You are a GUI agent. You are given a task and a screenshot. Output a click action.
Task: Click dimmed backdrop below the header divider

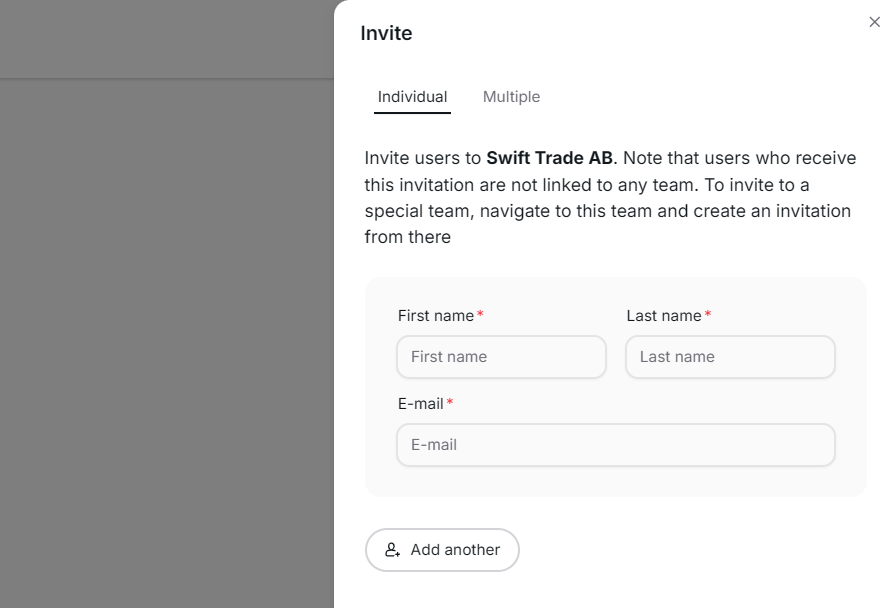167,343
